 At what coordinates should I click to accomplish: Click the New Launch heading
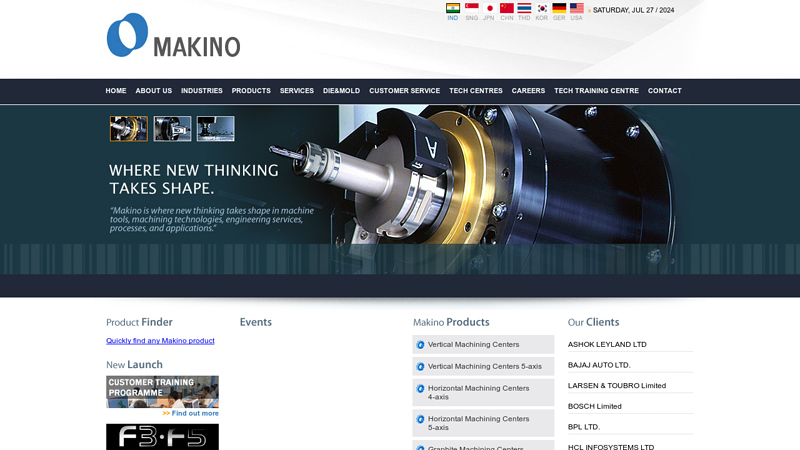(134, 365)
